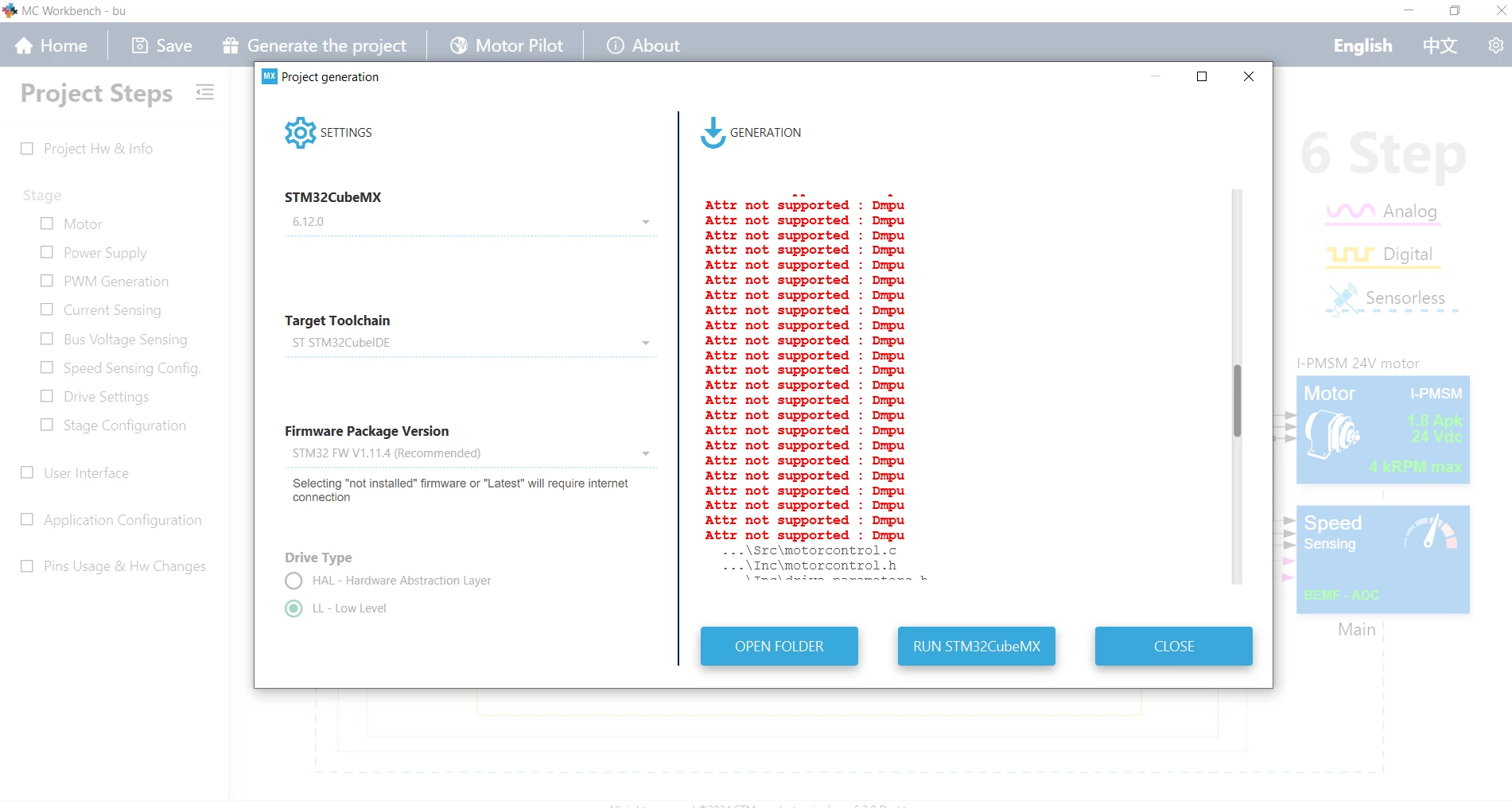Click the Home house icon
This screenshot has height=808, width=1512.
24,45
